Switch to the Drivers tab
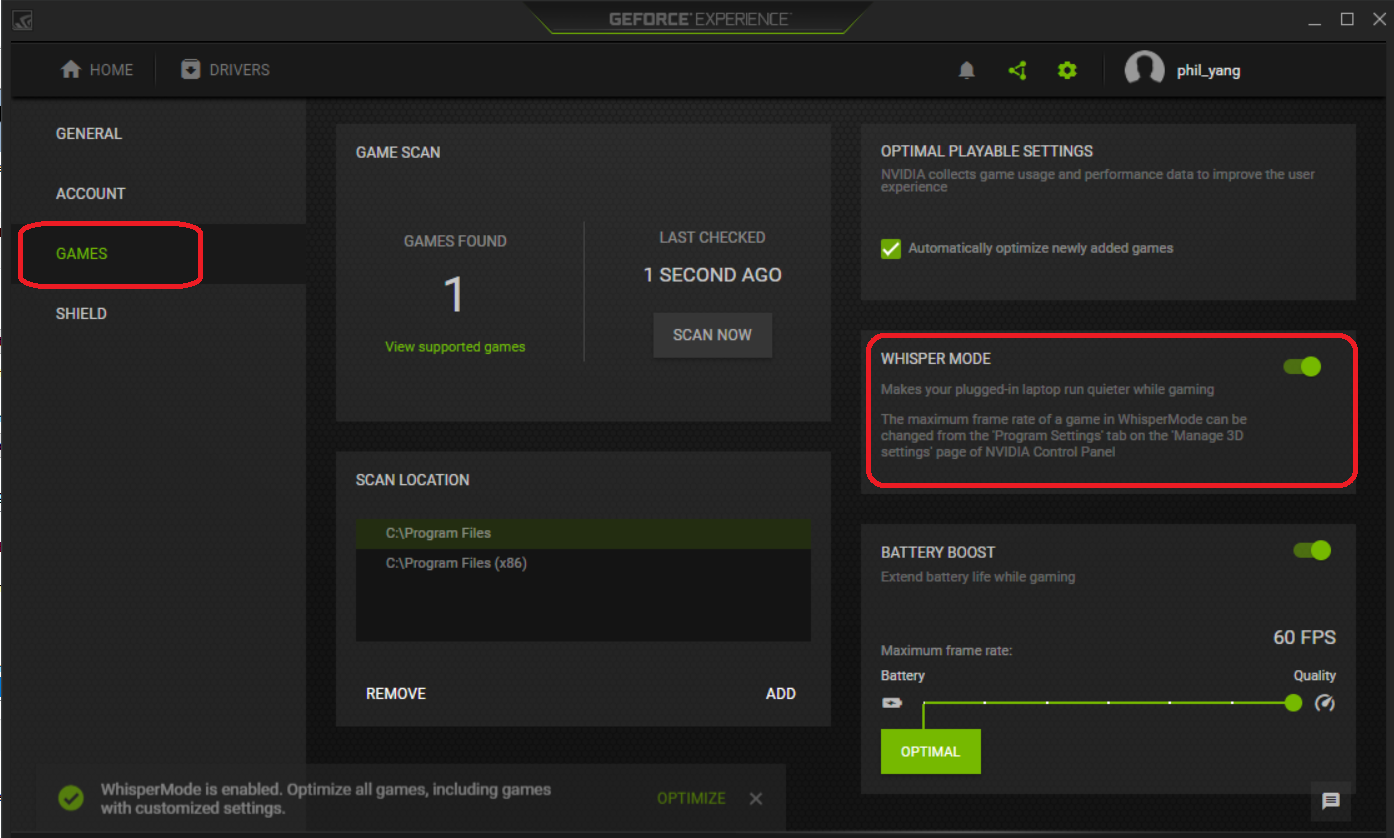The width and height of the screenshot is (1394, 838). click(225, 70)
